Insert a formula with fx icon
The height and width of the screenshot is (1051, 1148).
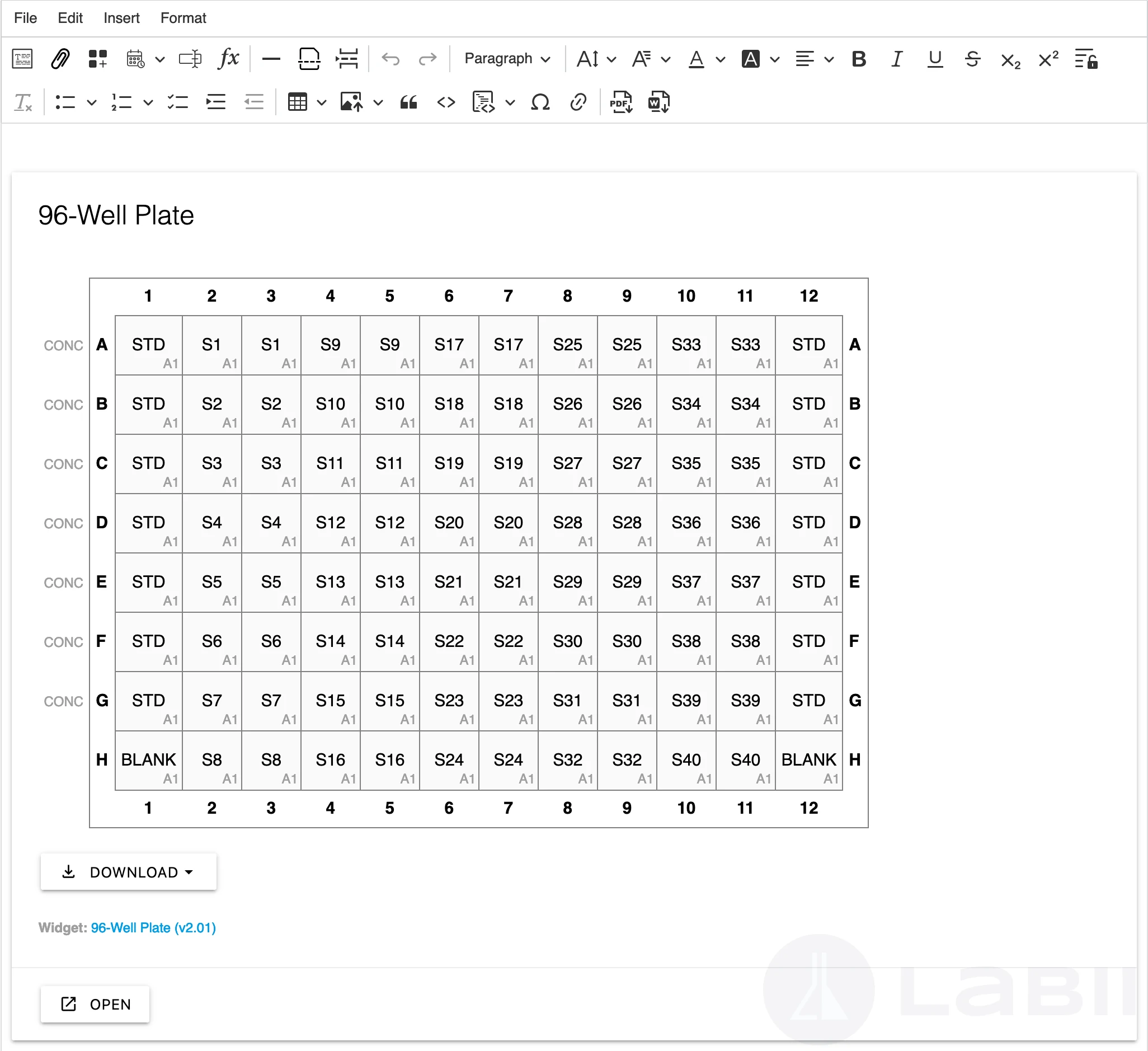coord(228,59)
